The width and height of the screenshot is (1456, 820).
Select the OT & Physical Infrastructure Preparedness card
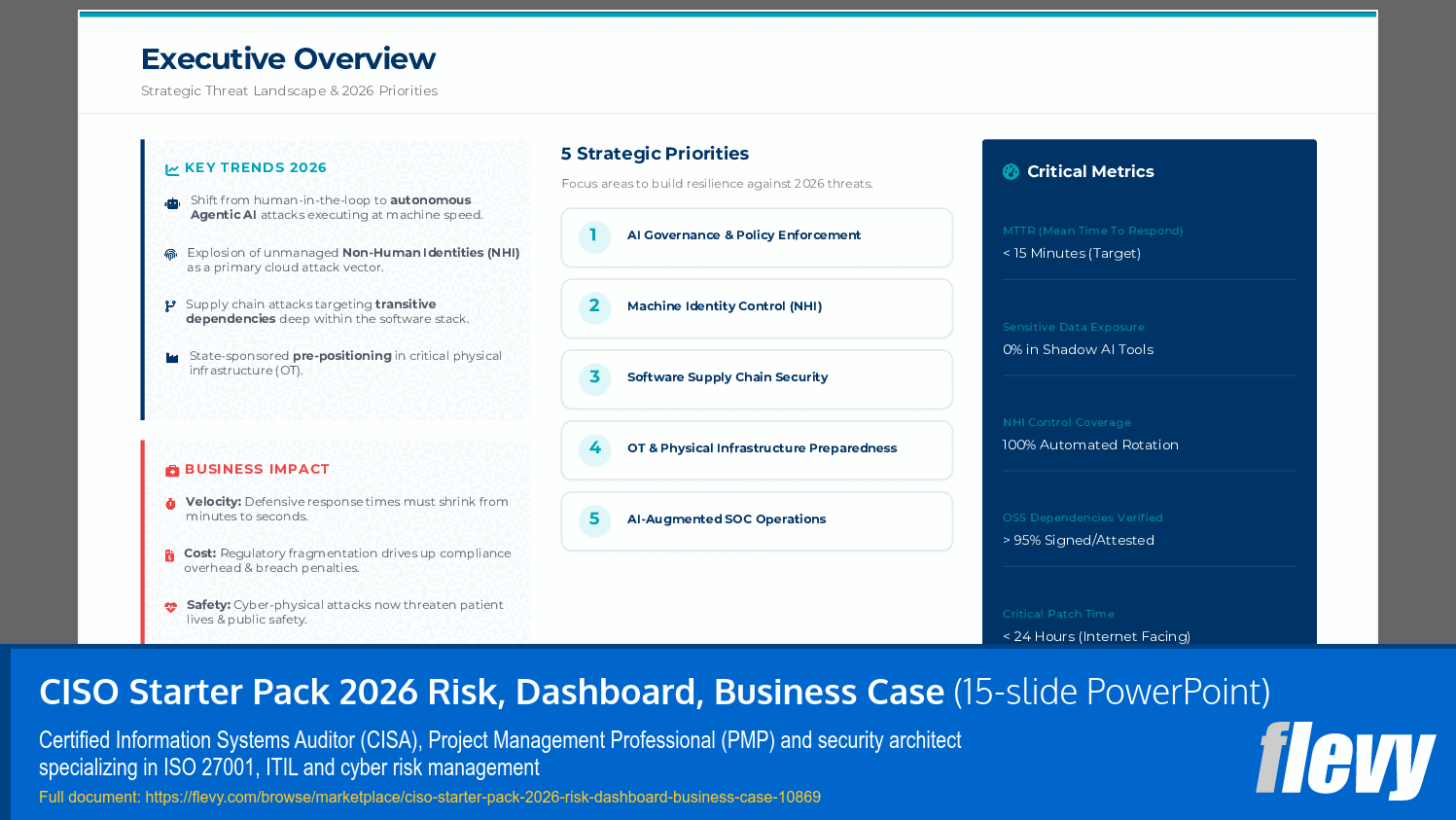(757, 449)
